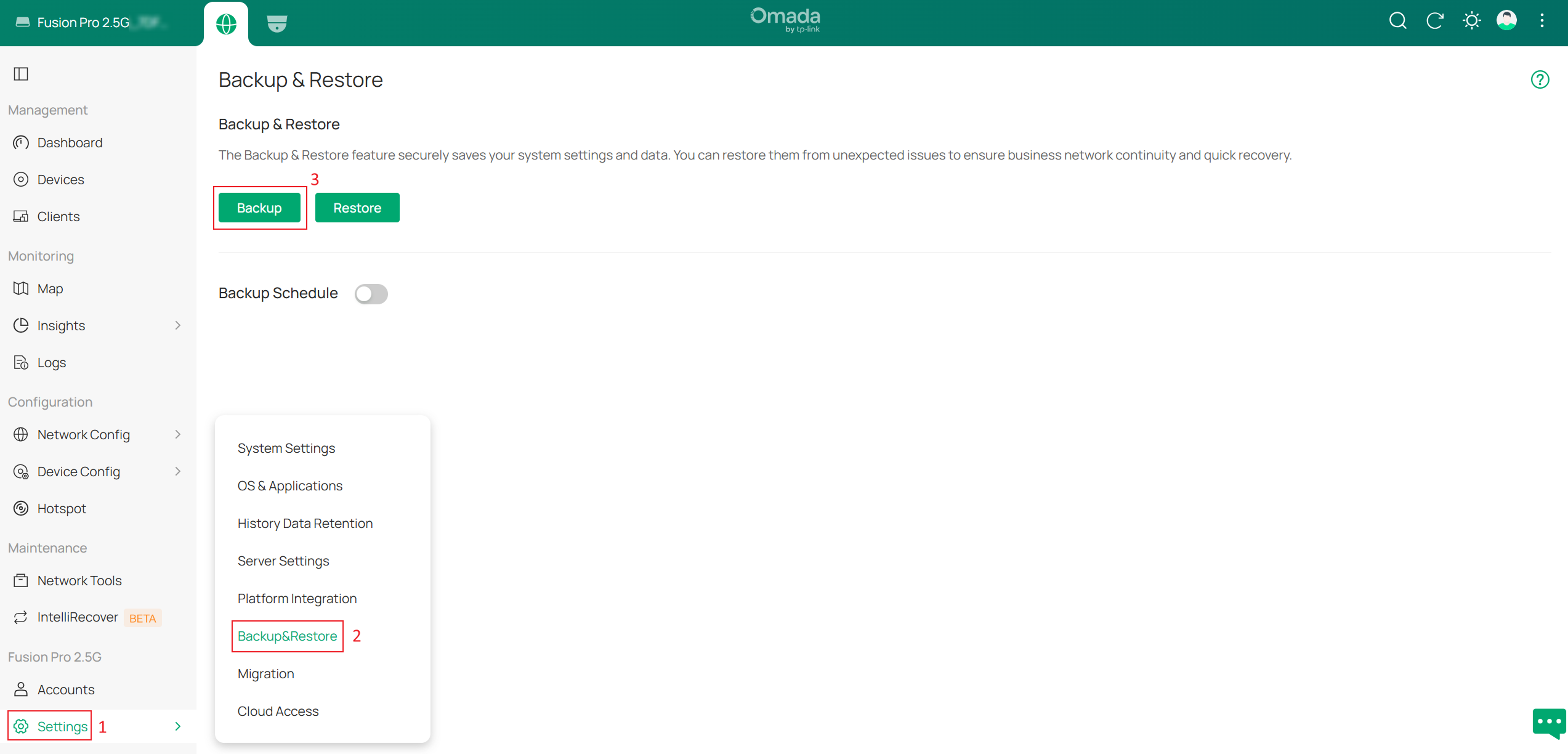Click the search magnifier icon
Image resolution: width=1568 pixels, height=754 pixels.
pyautogui.click(x=1398, y=21)
